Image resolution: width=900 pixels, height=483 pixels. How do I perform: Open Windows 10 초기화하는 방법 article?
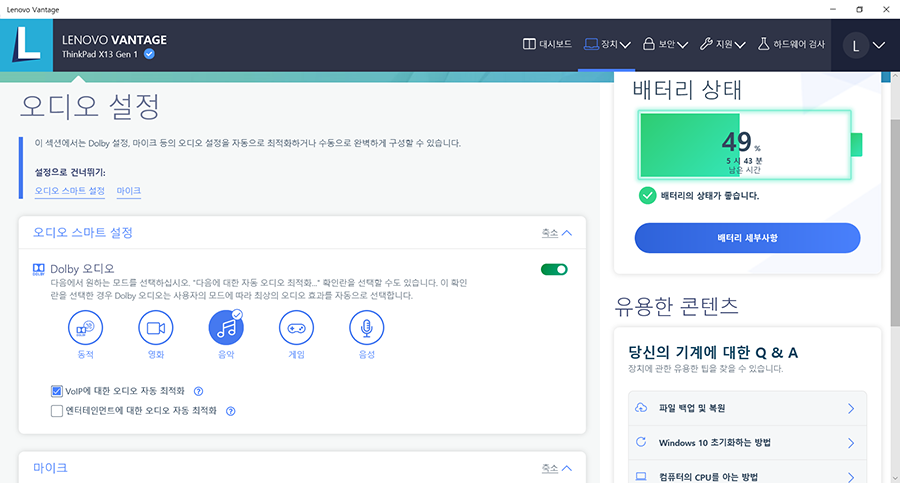click(x=747, y=443)
